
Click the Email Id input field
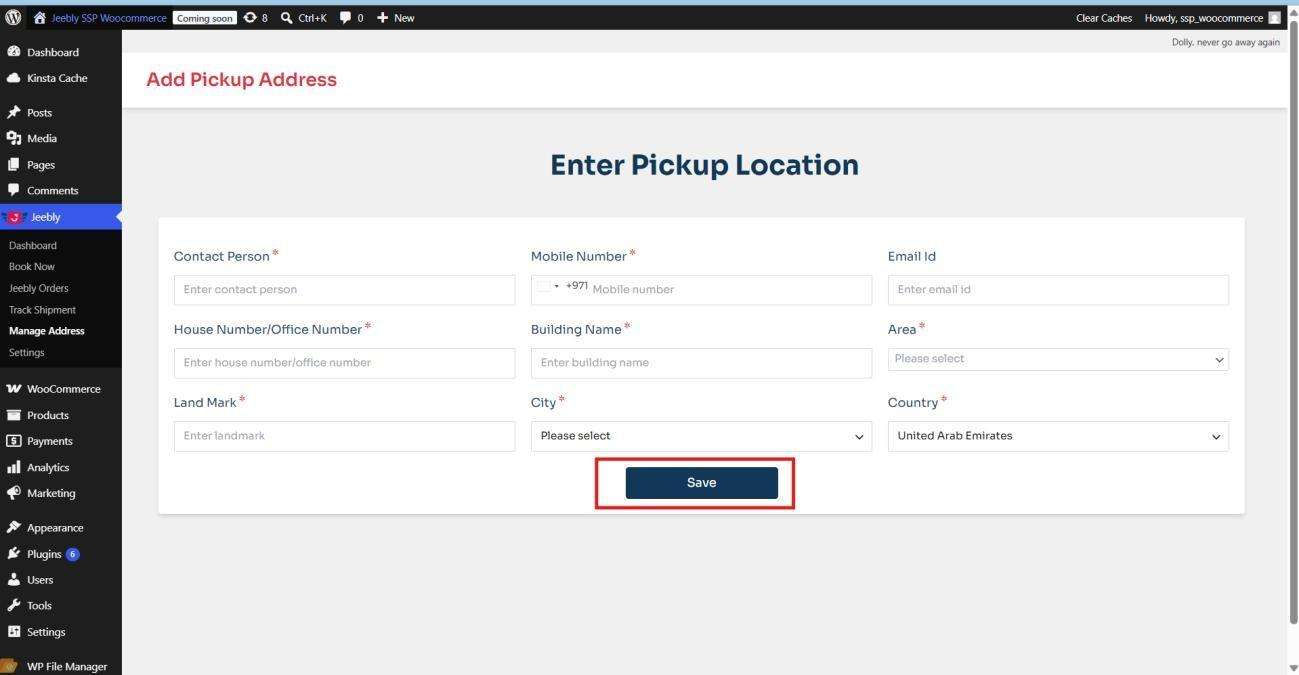click(x=1058, y=290)
